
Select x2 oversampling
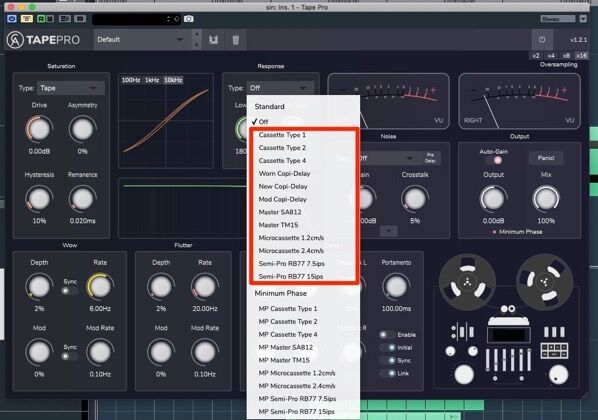pos(536,56)
